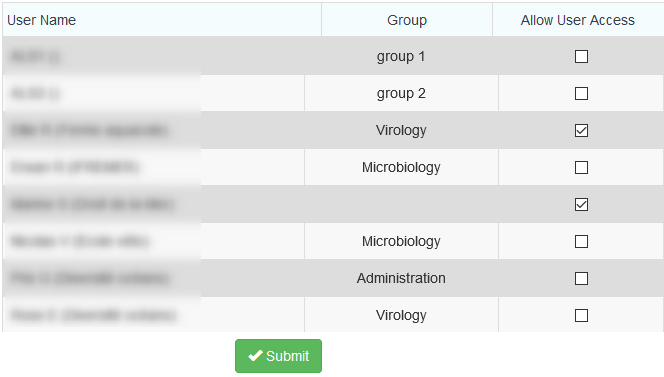Click the blurred user name in group 1 row
The image size is (664, 377).
(36, 56)
